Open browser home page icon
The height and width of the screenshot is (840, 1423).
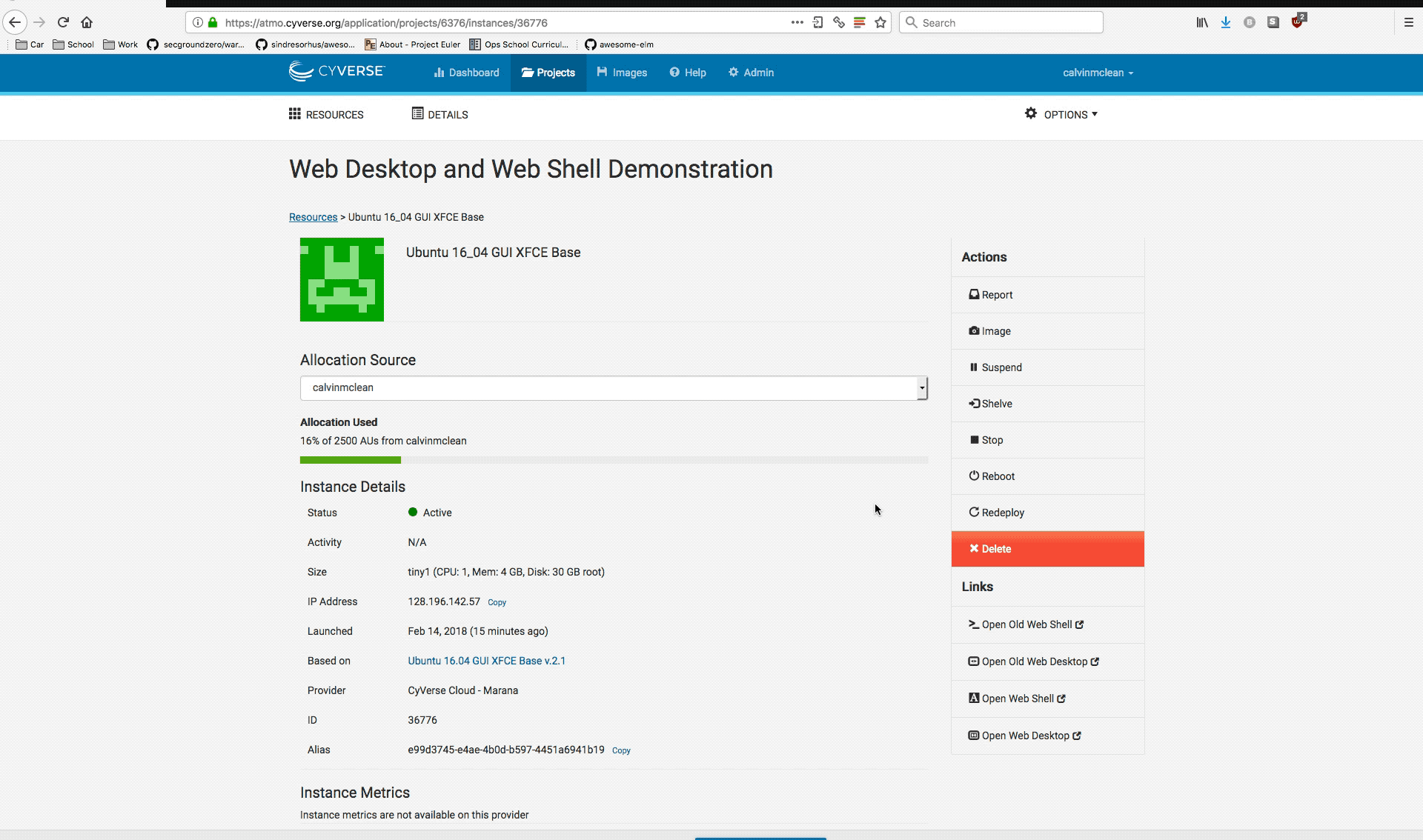point(87,22)
